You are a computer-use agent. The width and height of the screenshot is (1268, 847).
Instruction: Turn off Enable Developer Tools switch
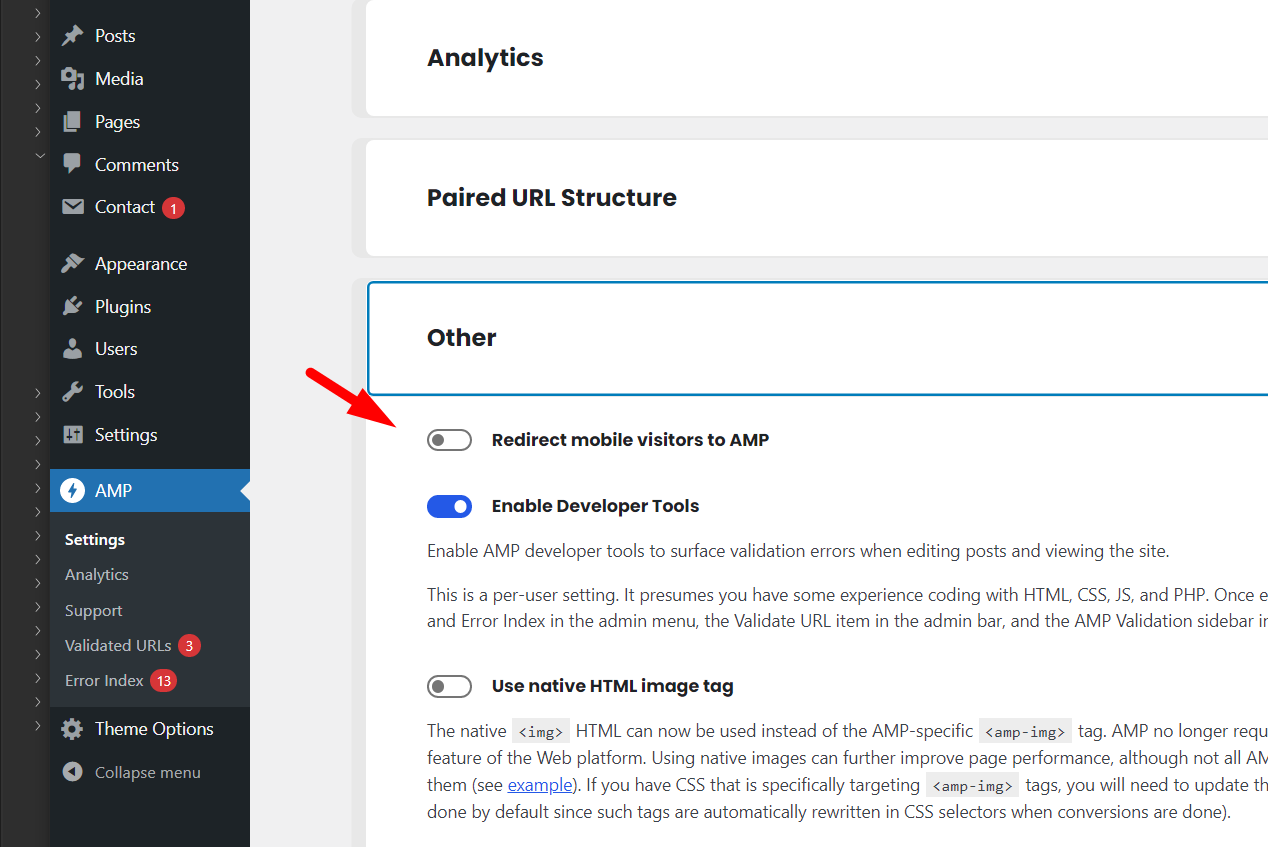click(x=449, y=507)
